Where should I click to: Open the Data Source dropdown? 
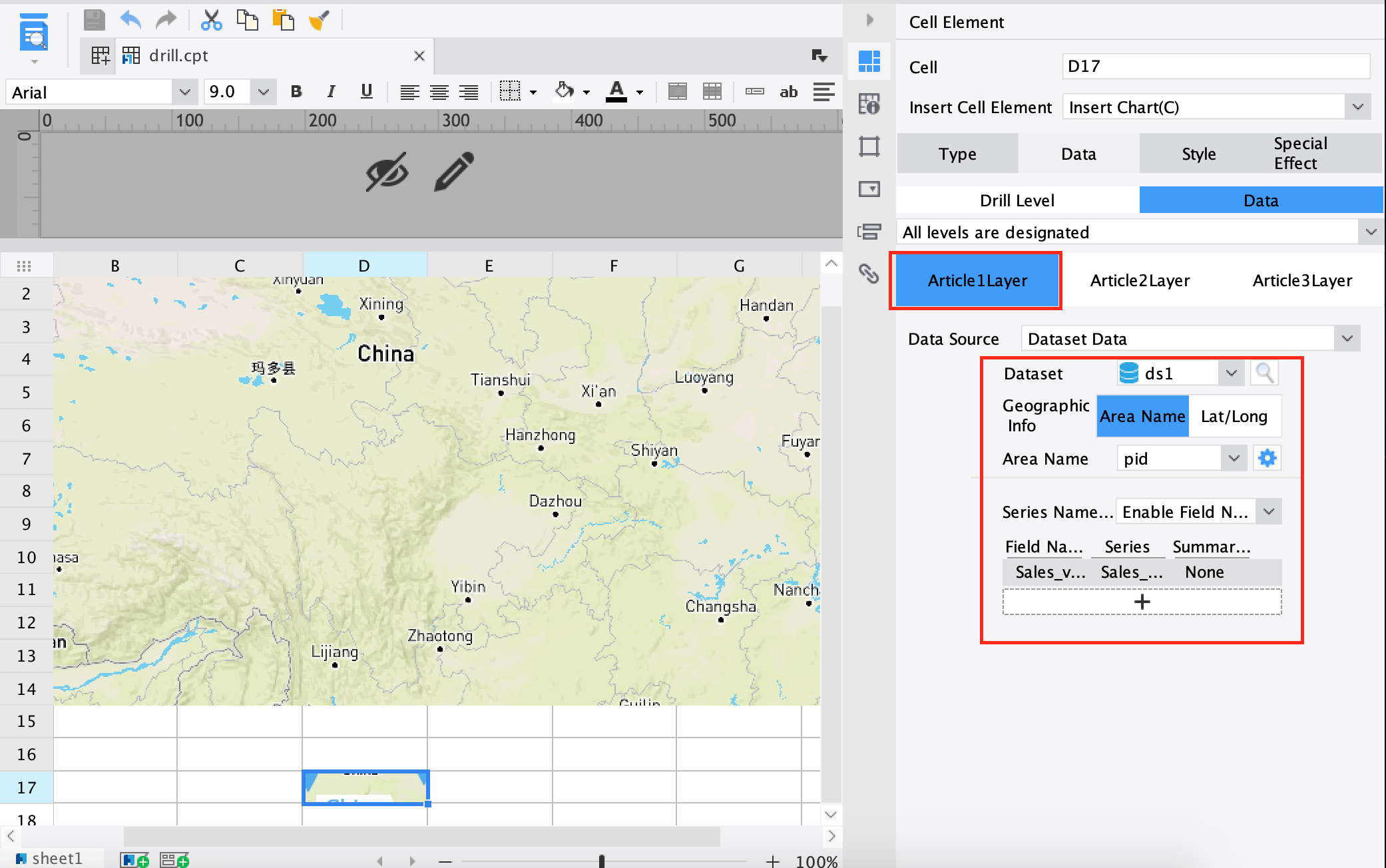1347,339
